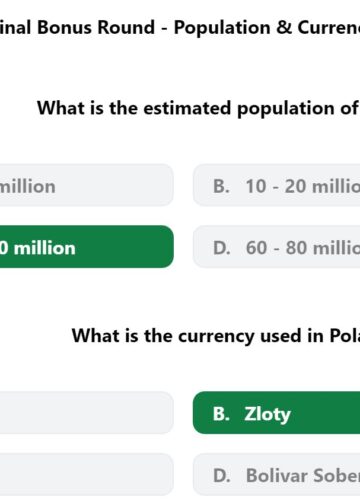The image size is (360, 504).
Task: Click the white letter B. before Zloty
Action: click(221, 414)
